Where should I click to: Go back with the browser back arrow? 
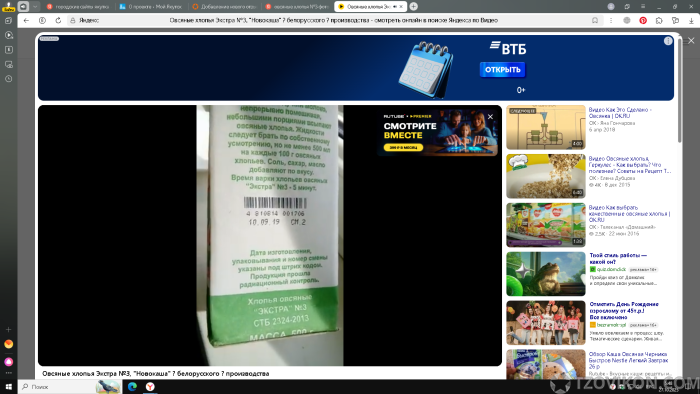[x=26, y=21]
